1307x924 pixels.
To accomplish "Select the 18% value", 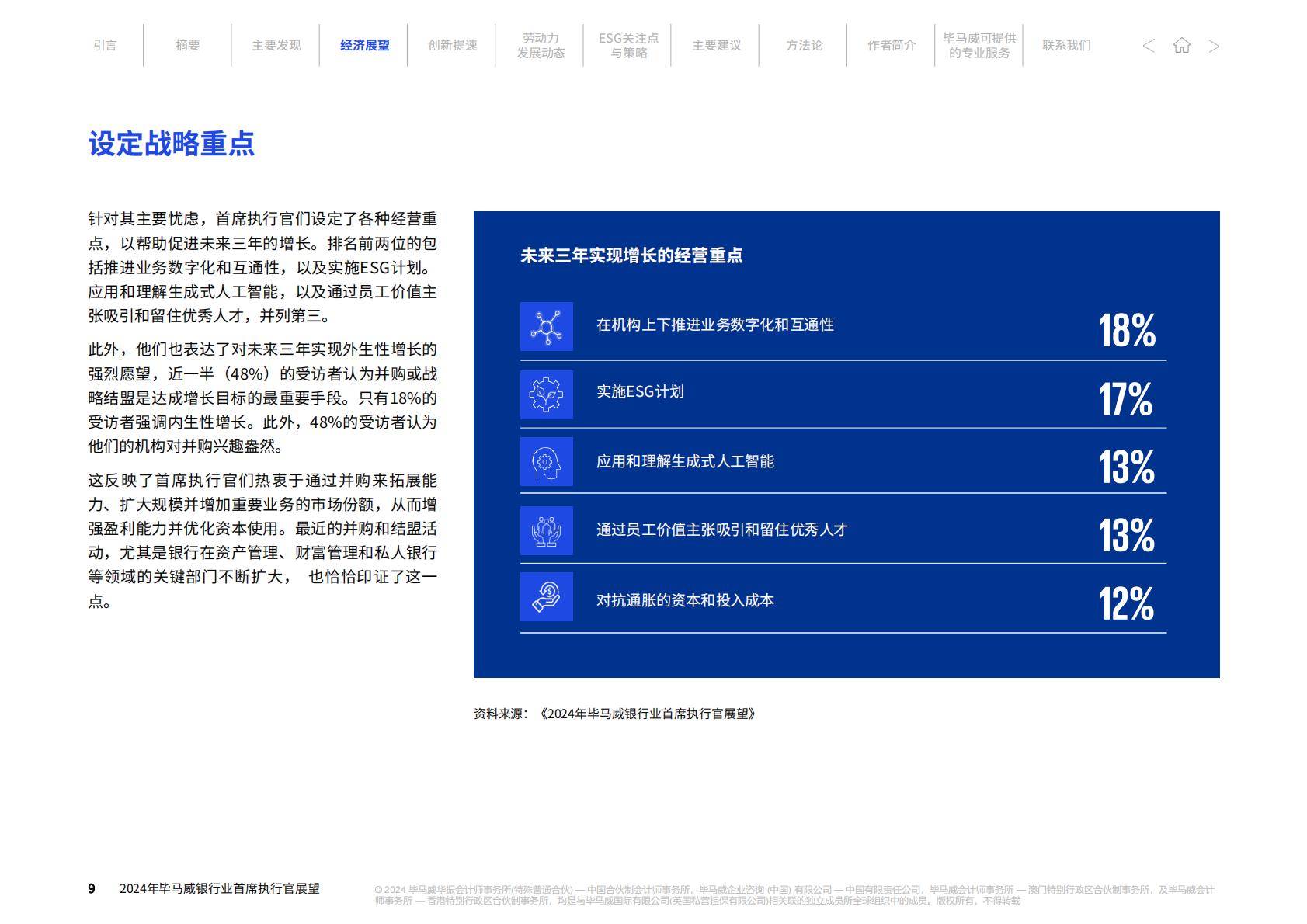I will pos(1128,331).
